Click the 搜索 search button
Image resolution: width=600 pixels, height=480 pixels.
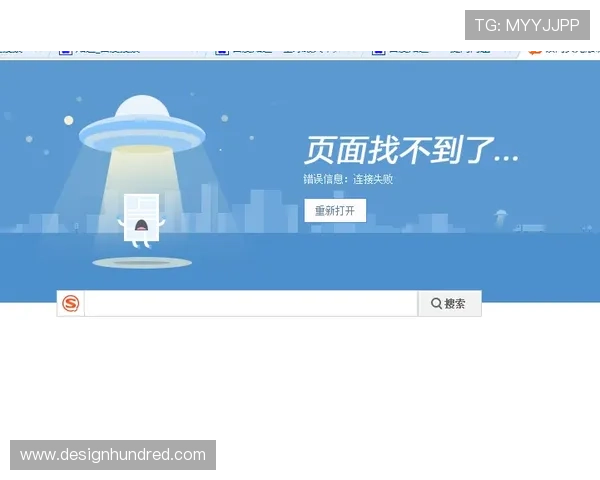pos(449,304)
